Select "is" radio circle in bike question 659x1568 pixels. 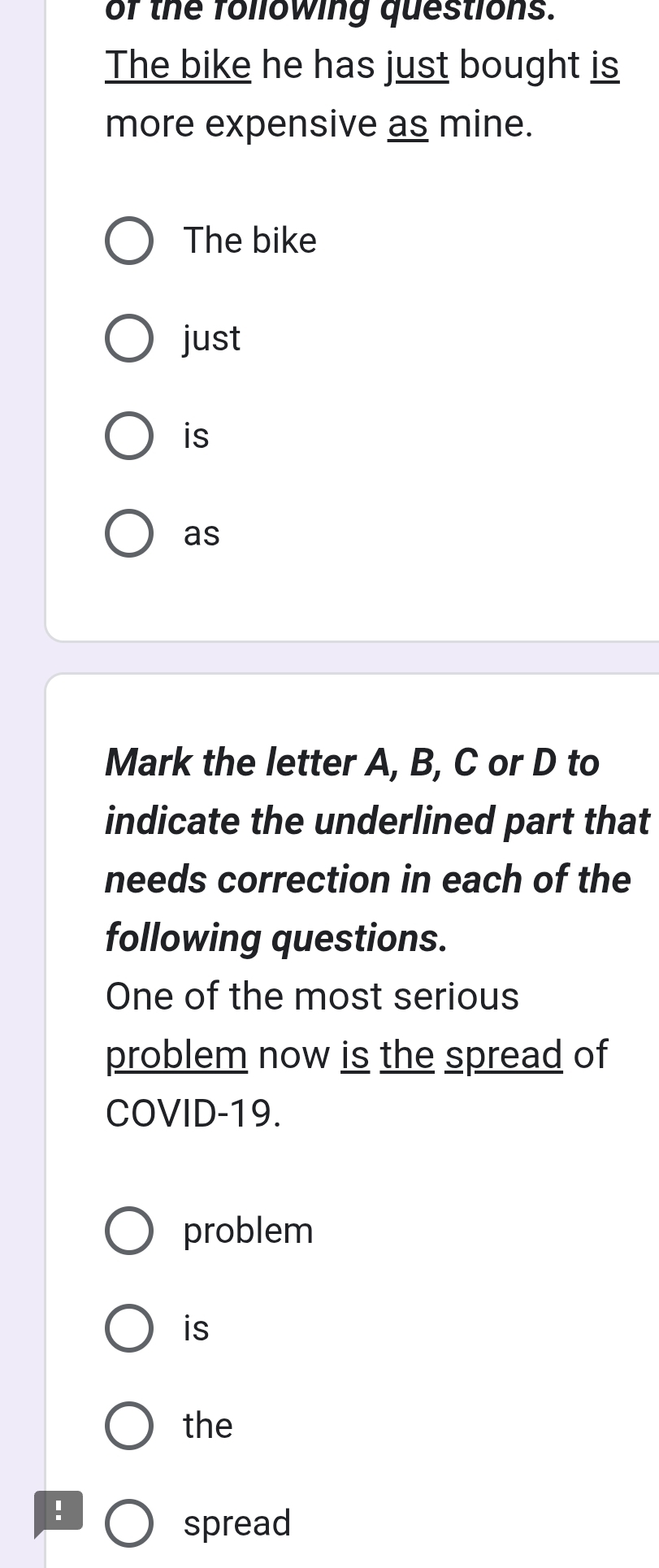(128, 437)
